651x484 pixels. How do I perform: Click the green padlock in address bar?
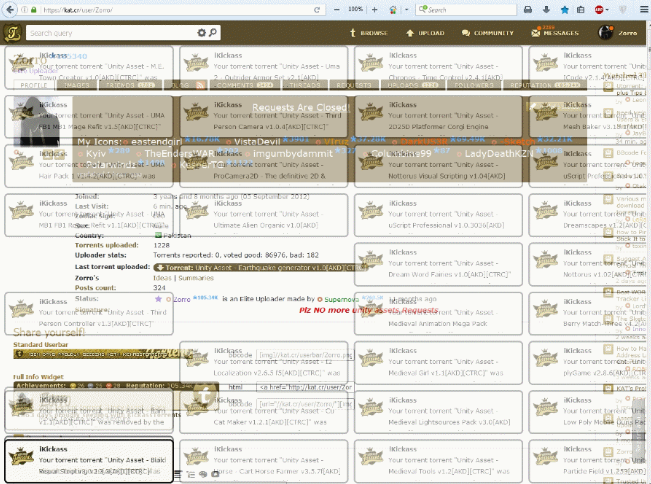[34, 10]
